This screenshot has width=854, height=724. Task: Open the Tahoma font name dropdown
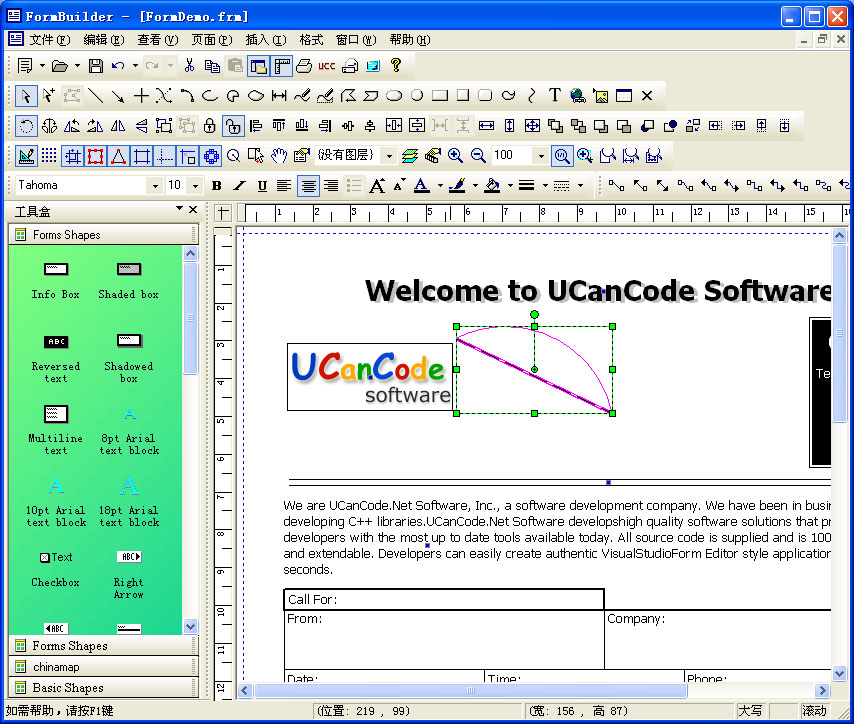pos(154,186)
